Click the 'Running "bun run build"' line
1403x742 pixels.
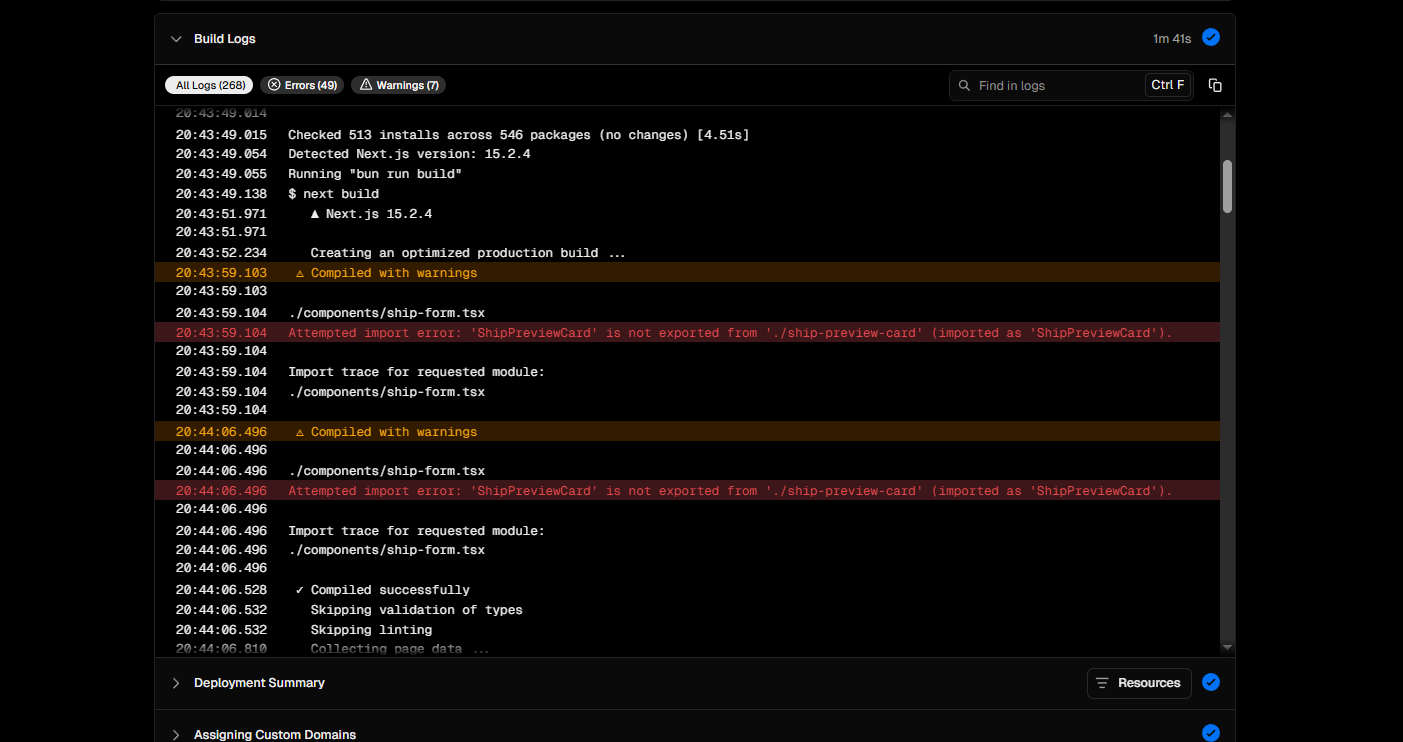(687, 174)
